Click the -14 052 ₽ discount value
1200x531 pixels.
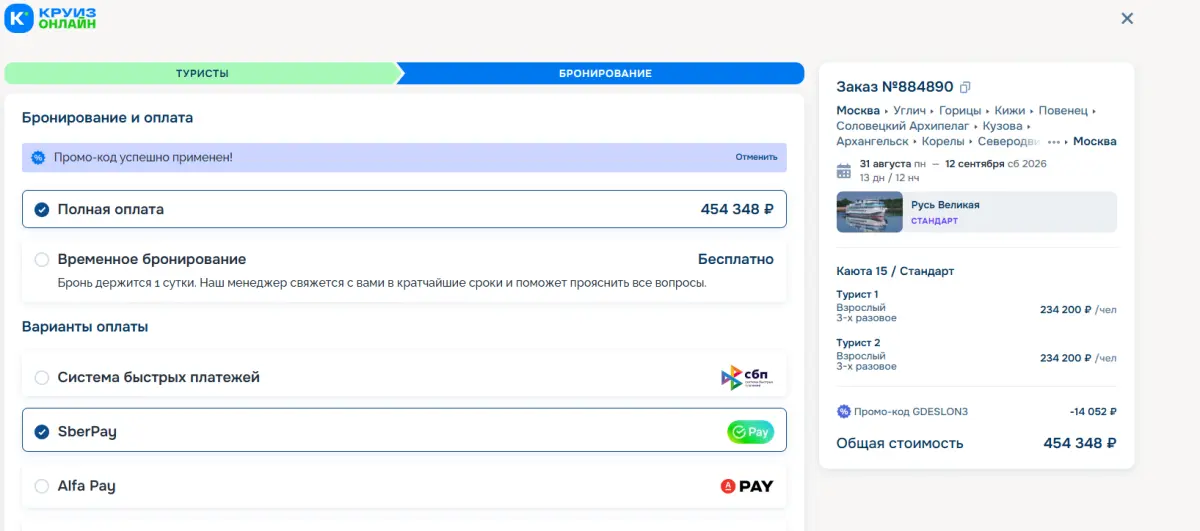(x=1093, y=411)
